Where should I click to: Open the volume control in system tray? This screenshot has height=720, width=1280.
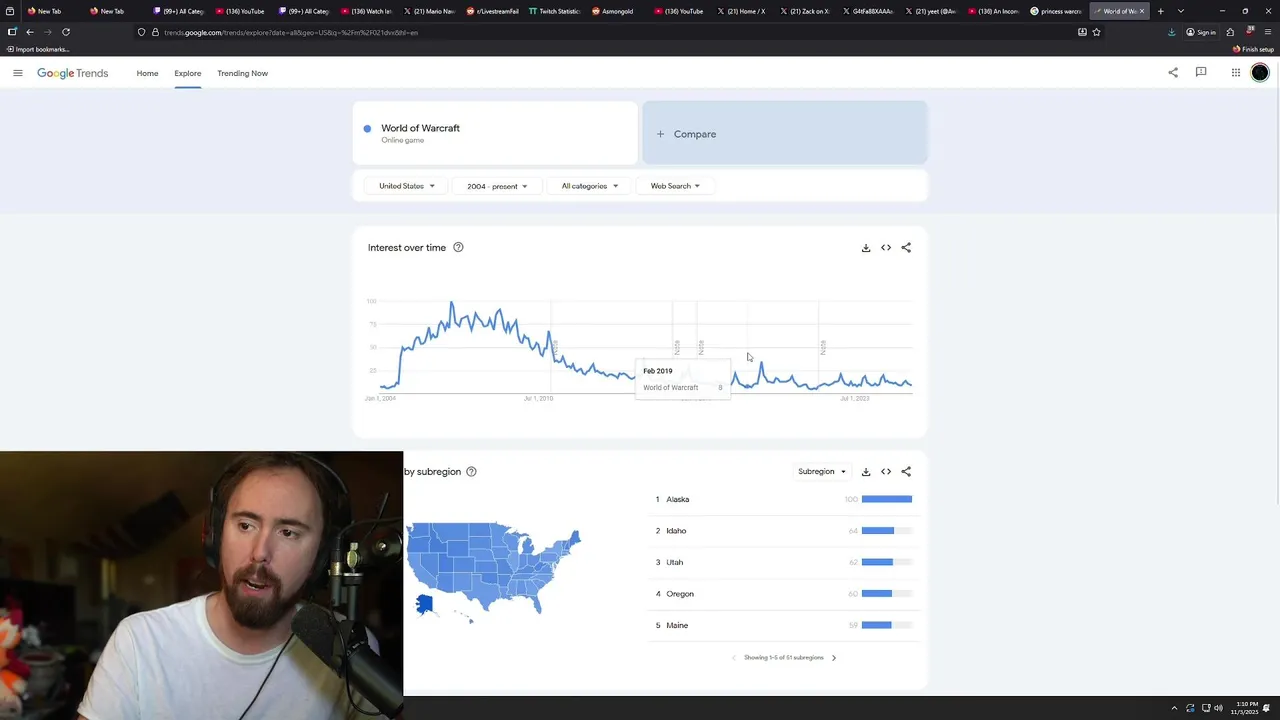[1217, 708]
